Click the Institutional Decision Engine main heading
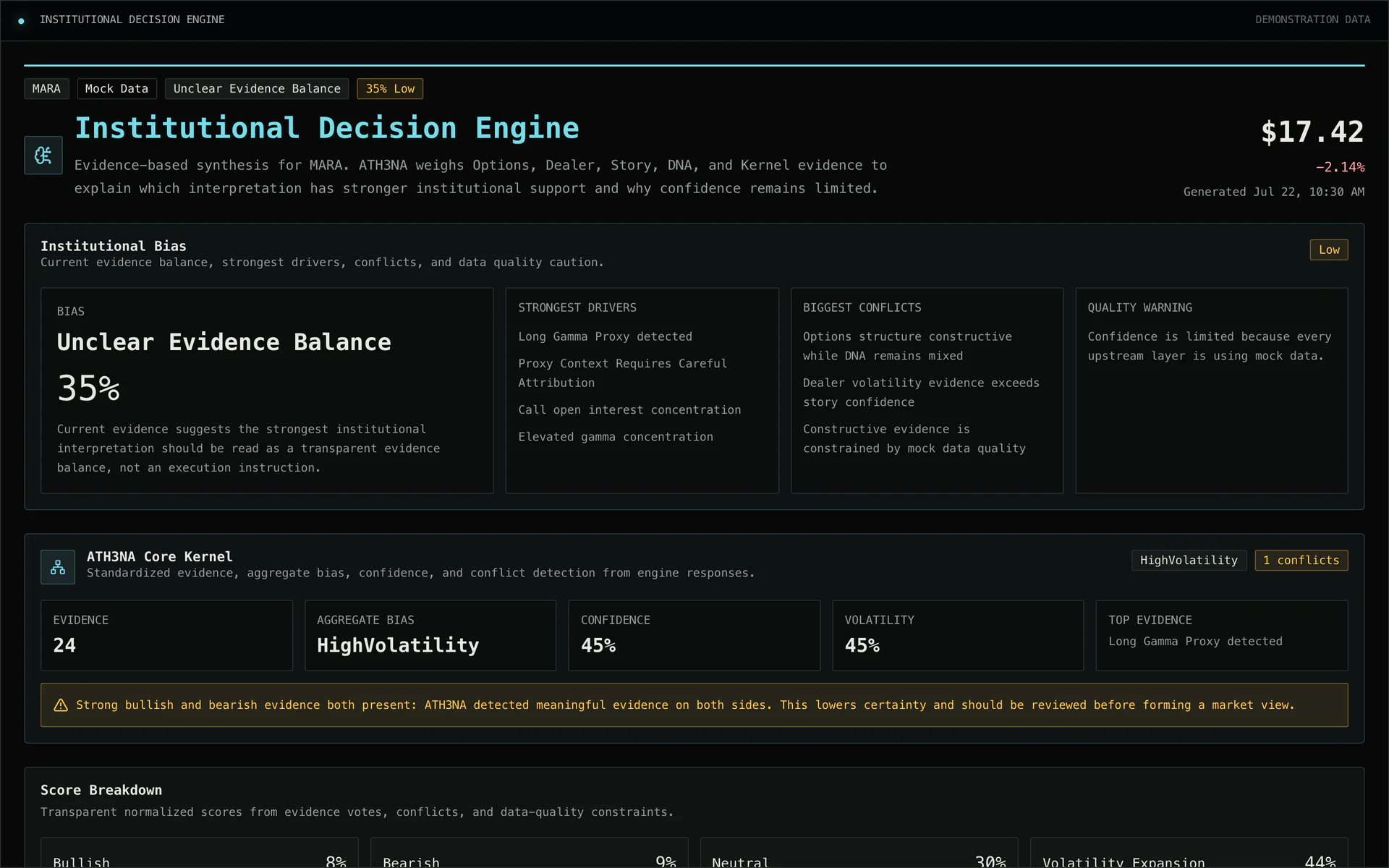1389x868 pixels. [327, 128]
